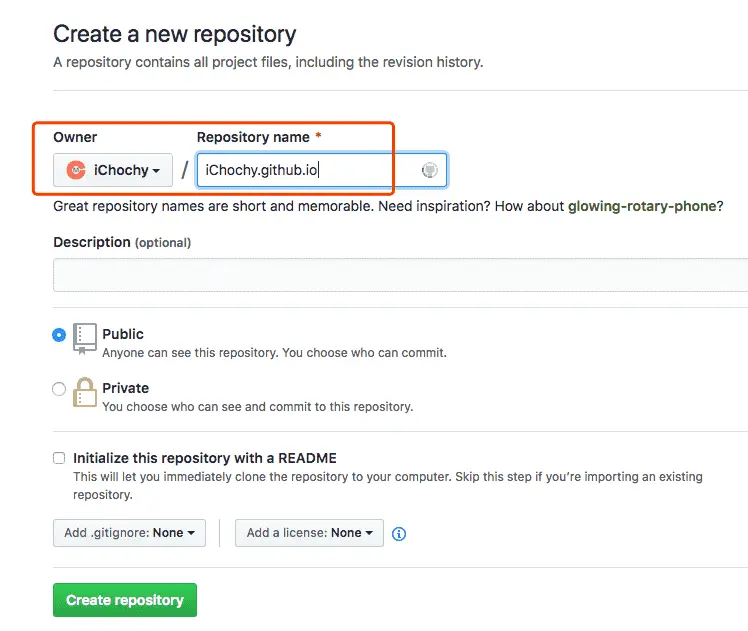This screenshot has width=748, height=631.
Task: Use the glowing-rotary-phone name suggestion link
Action: pos(641,206)
